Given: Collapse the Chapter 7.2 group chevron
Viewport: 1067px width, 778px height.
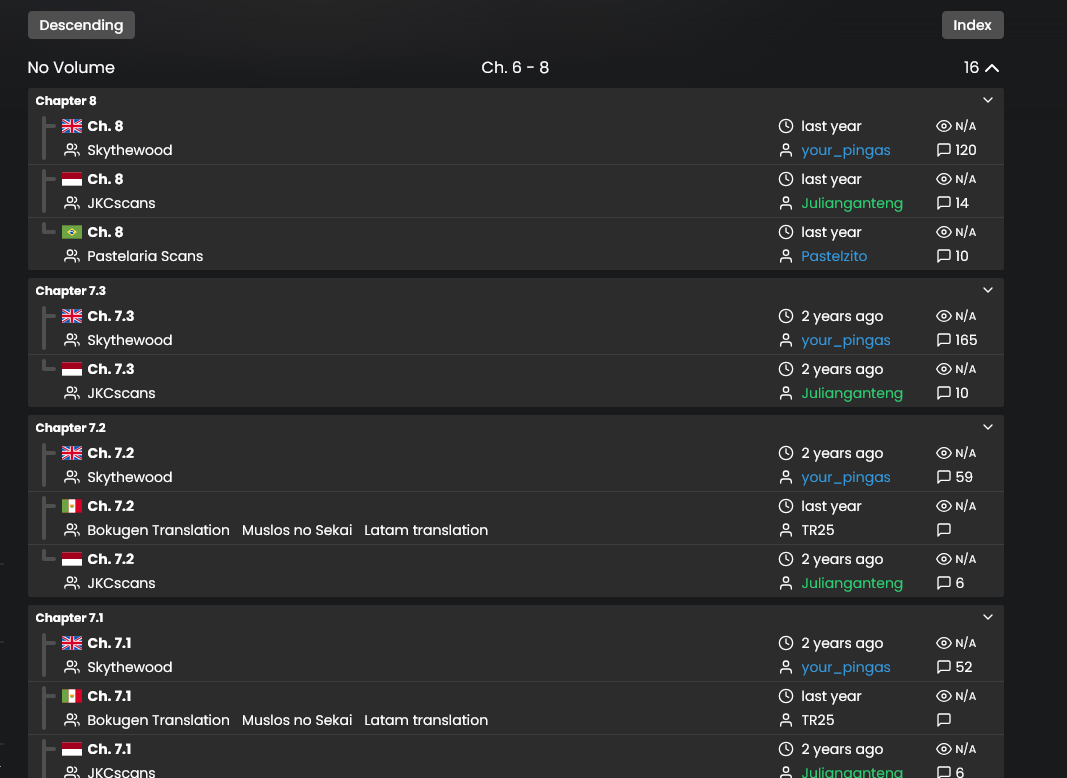Looking at the screenshot, I should point(988,427).
